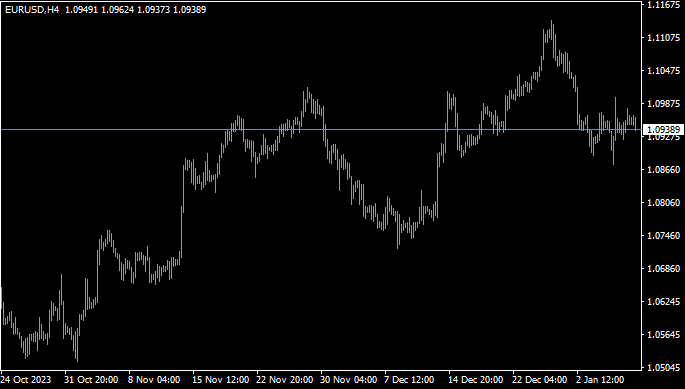Click the 1.06860 price scale label
This screenshot has height=389, width=685.
click(664, 268)
